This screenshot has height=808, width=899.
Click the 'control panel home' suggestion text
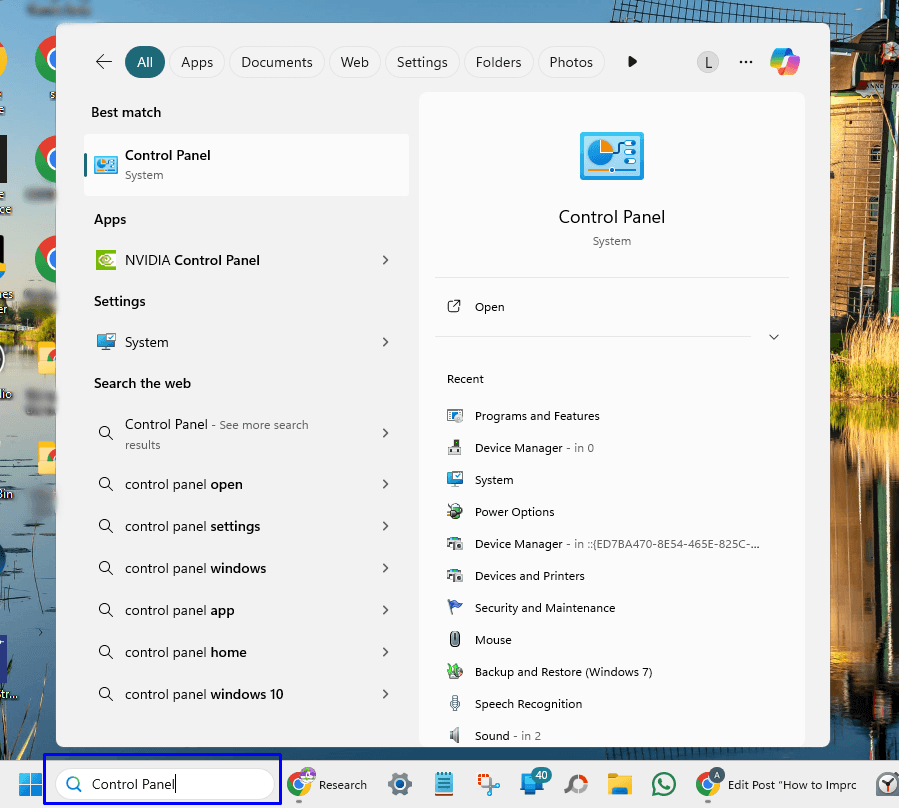click(x=185, y=652)
